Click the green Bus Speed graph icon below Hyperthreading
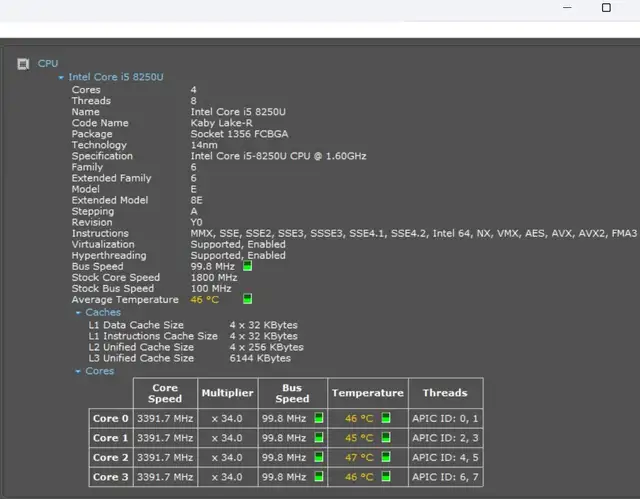Viewport: 640px width, 499px height. click(x=247, y=266)
